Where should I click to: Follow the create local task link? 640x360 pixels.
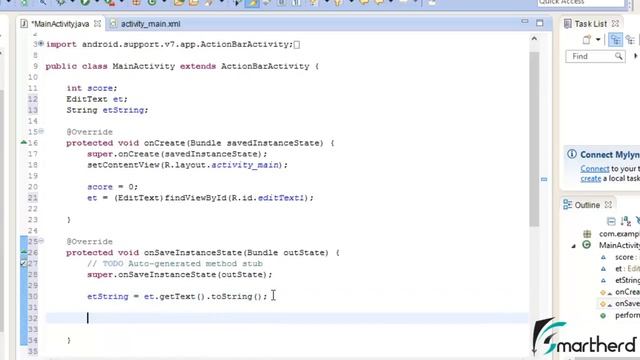coord(591,178)
